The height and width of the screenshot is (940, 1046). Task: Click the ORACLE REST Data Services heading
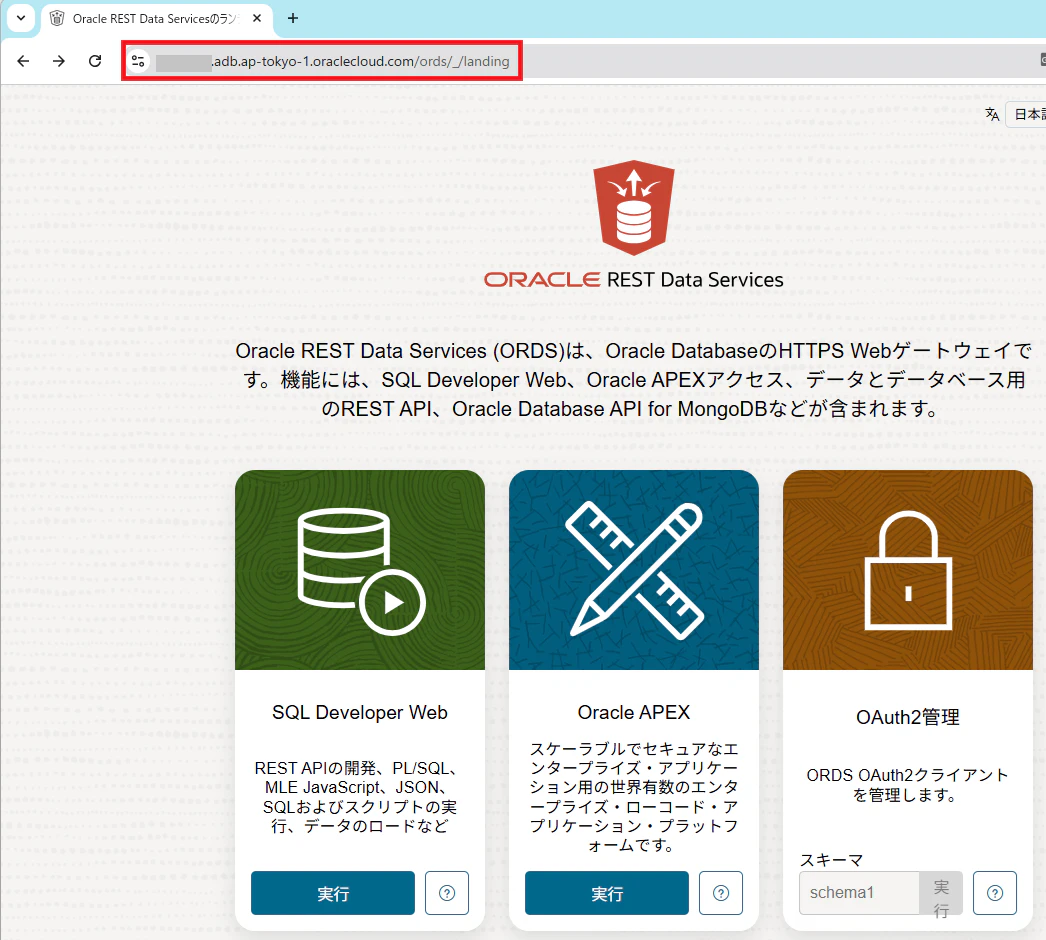tap(634, 280)
